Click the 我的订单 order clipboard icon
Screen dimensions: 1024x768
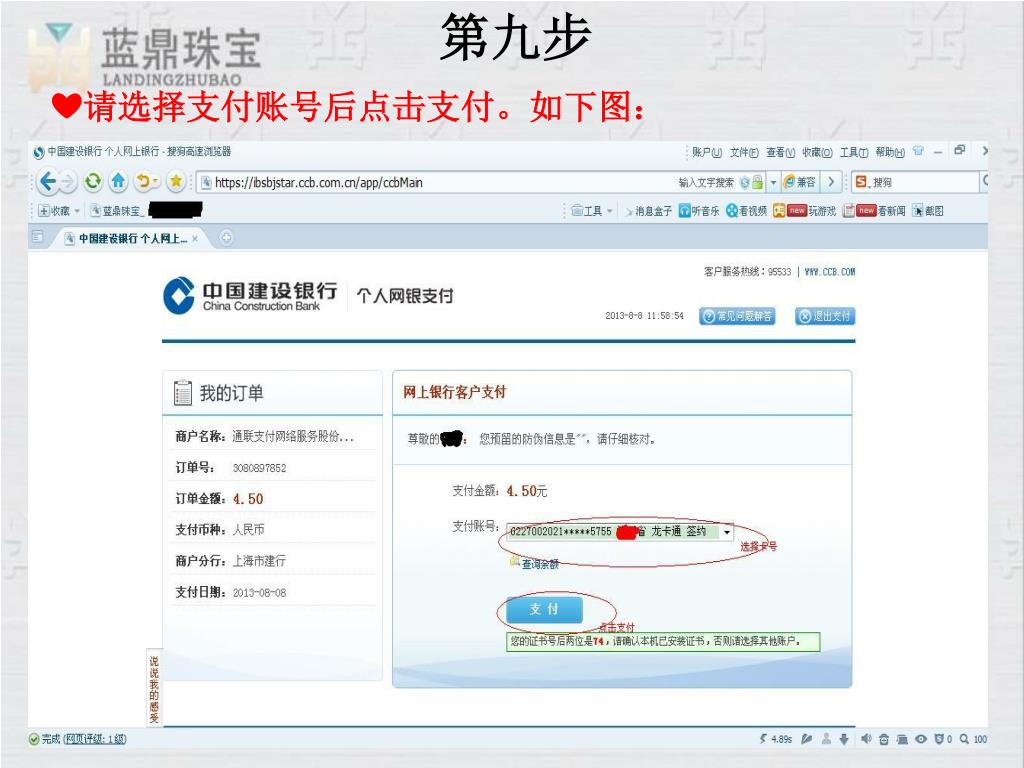click(x=182, y=392)
